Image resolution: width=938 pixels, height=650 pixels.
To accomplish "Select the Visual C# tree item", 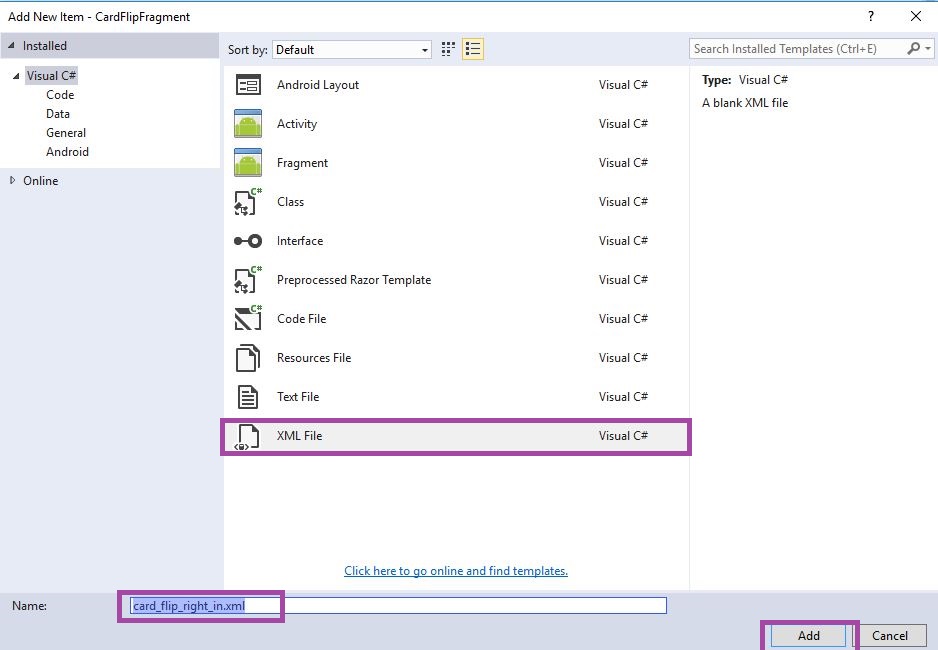I will 51,76.
